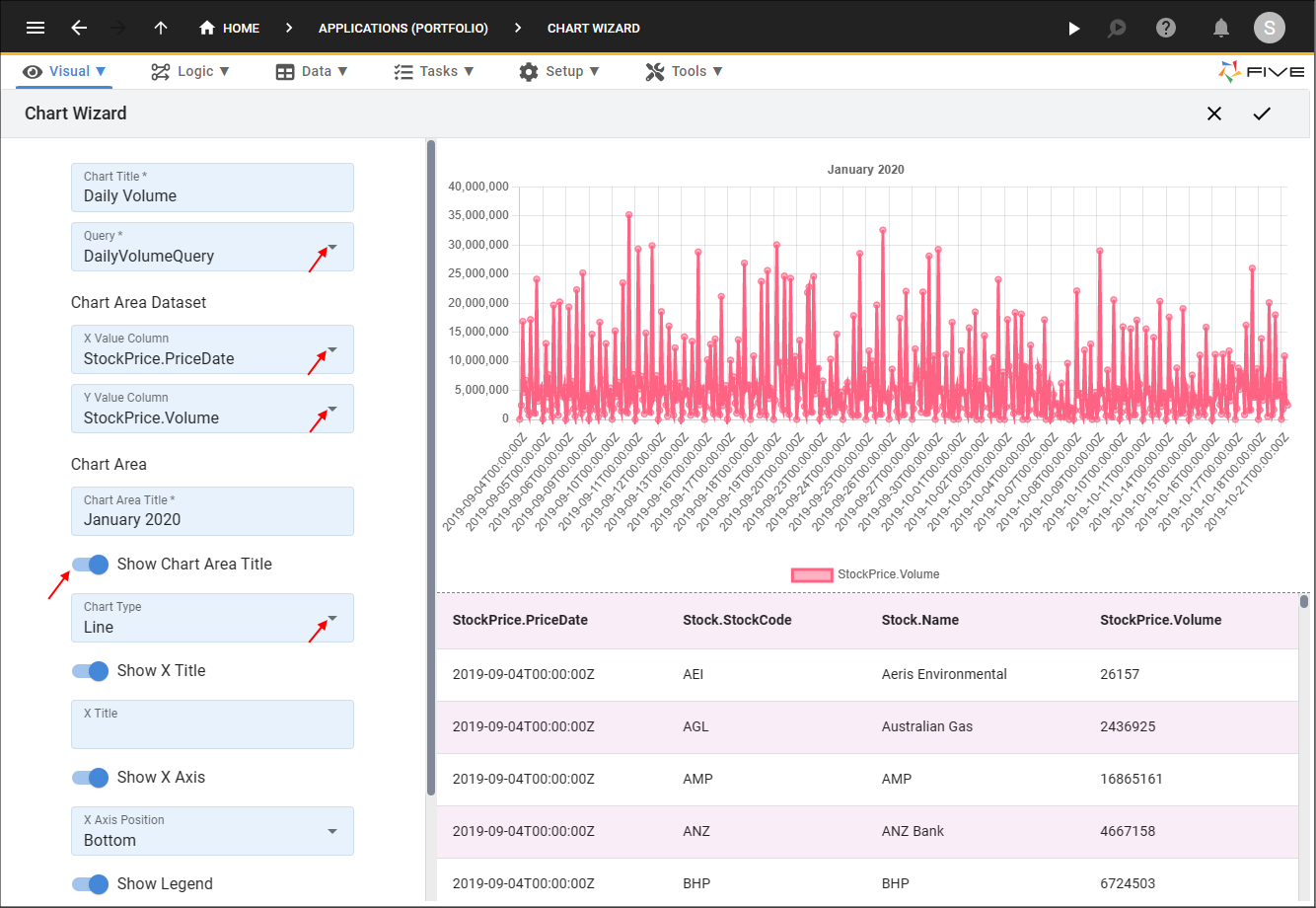Click the FIVE logo
The height and width of the screenshot is (908, 1316).
click(x=1262, y=71)
